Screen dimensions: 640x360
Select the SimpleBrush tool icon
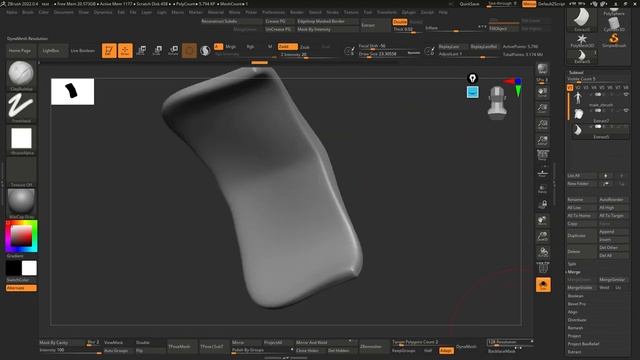pyautogui.click(x=613, y=40)
